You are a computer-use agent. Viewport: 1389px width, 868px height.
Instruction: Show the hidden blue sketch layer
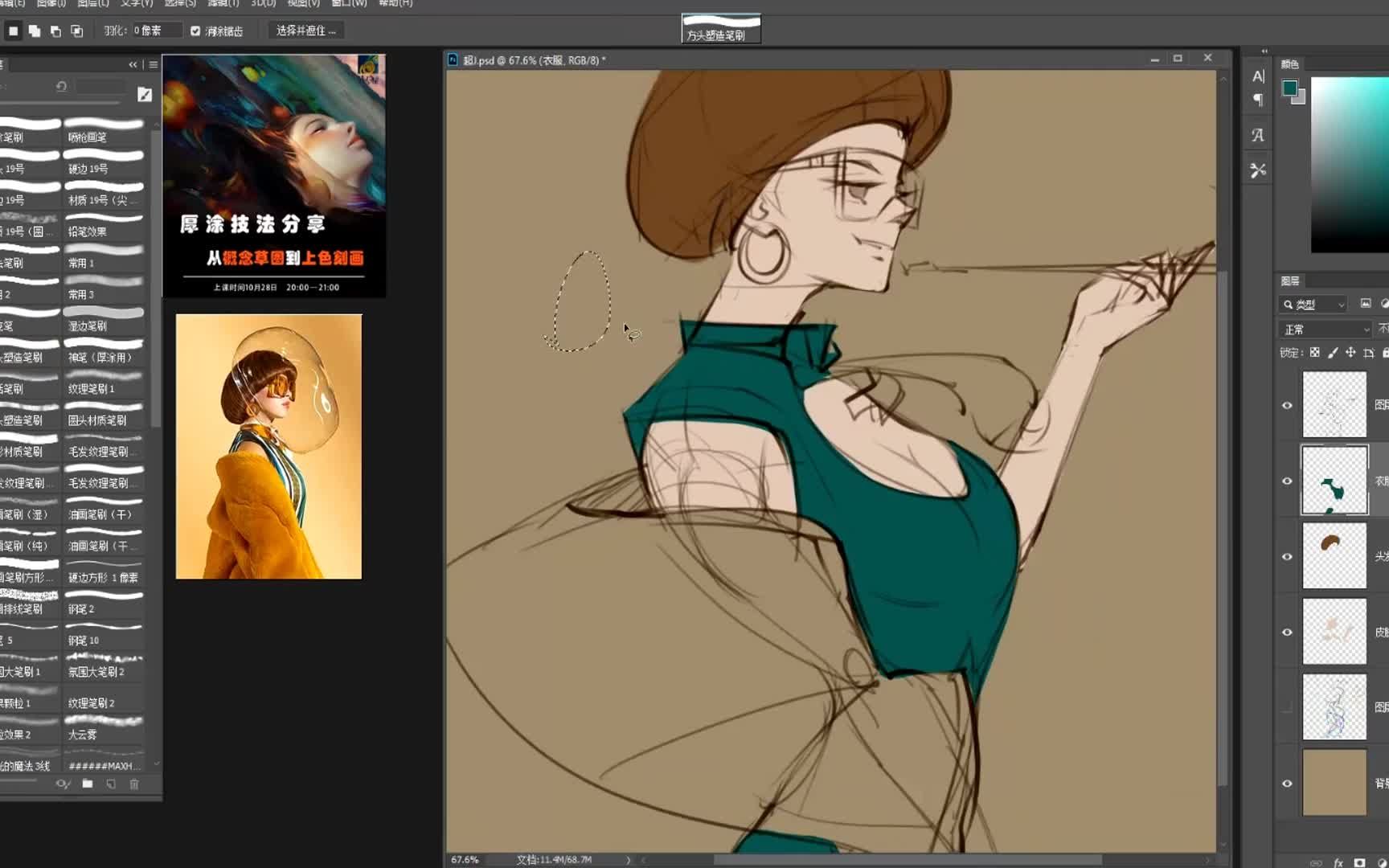(1287, 707)
